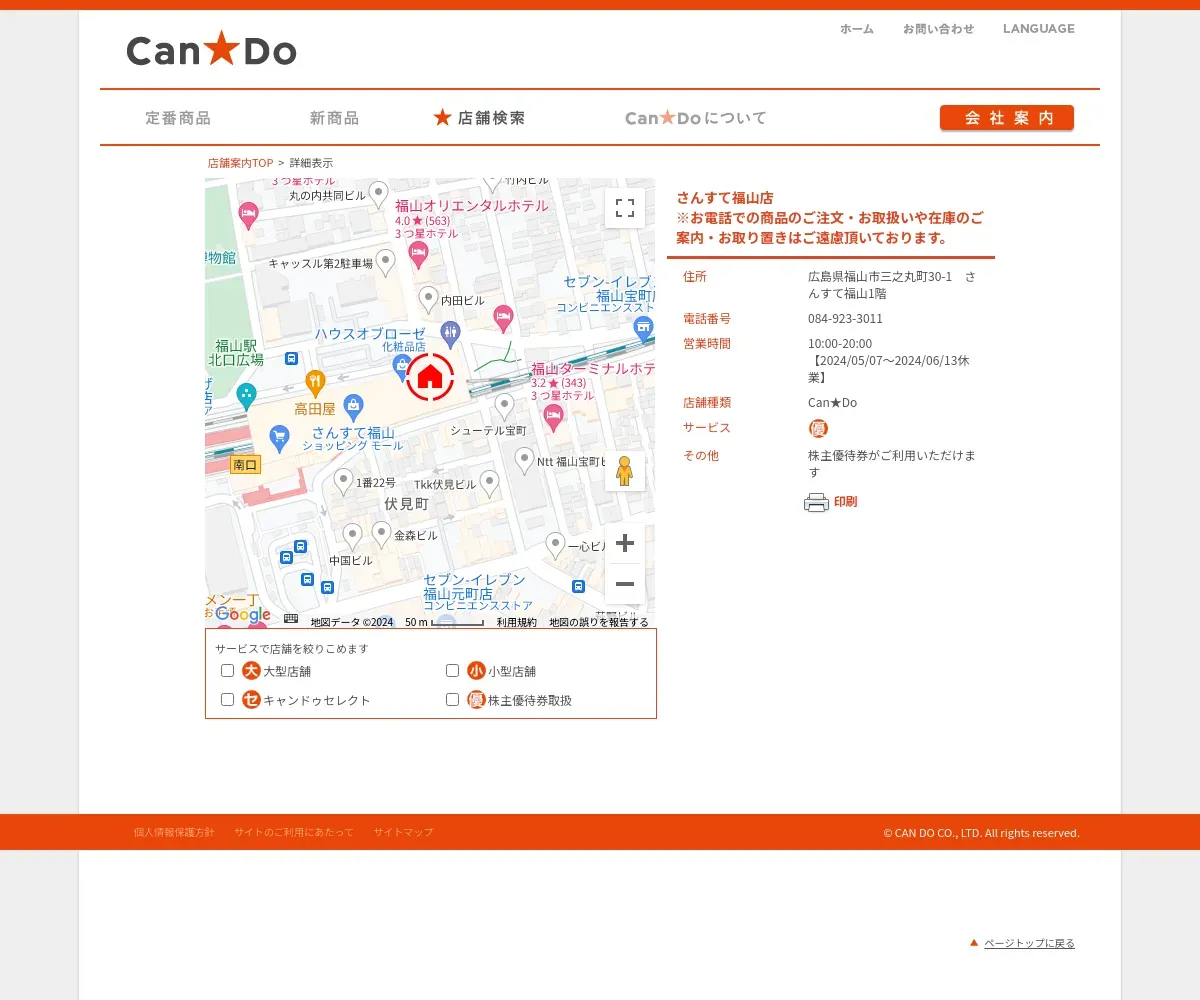Open the 新商品 menu
Viewport: 1200px width, 1000px height.
(x=334, y=118)
